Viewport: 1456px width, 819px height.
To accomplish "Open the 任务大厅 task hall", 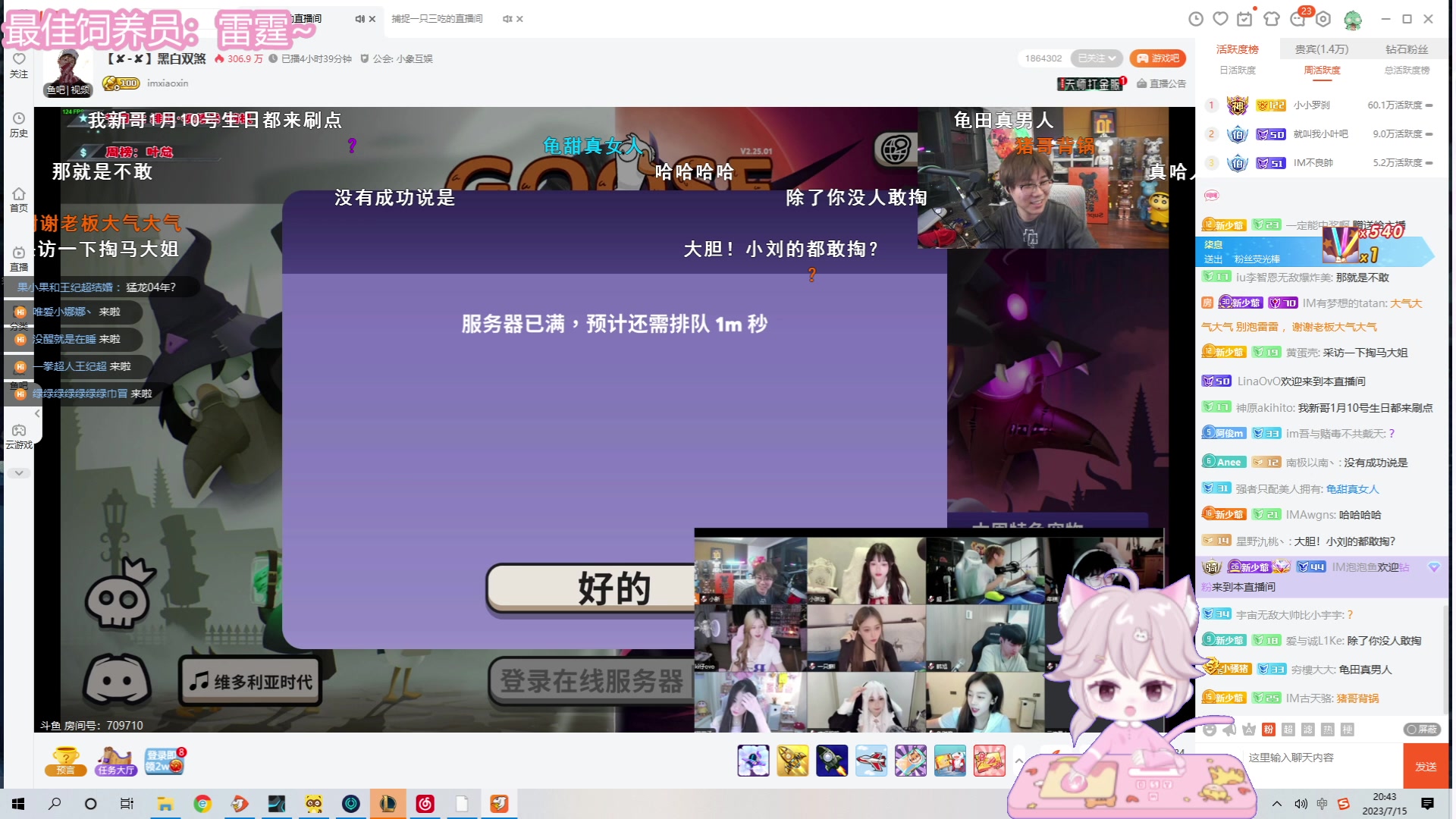I will [x=115, y=762].
